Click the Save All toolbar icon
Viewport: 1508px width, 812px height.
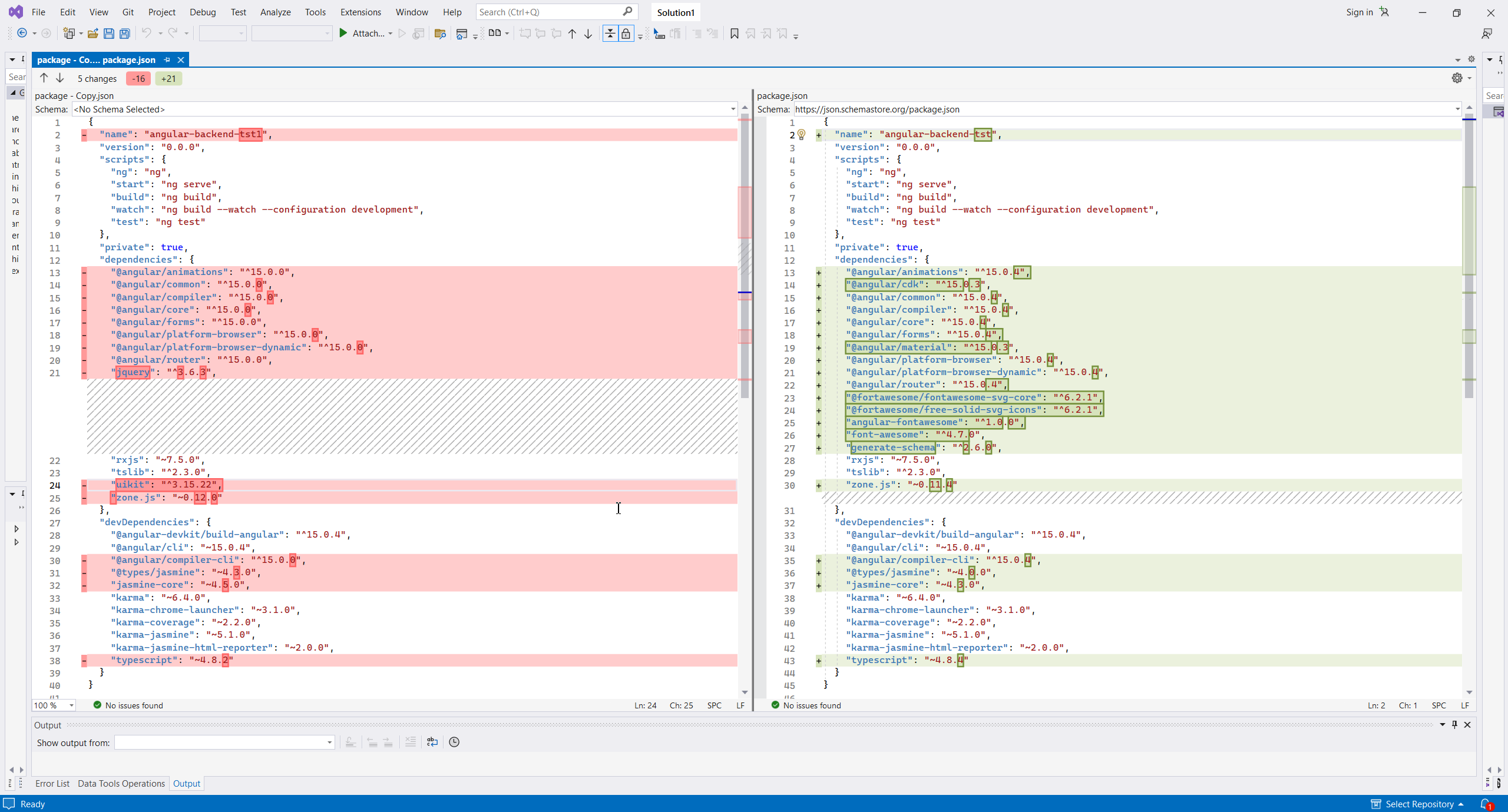(x=124, y=34)
